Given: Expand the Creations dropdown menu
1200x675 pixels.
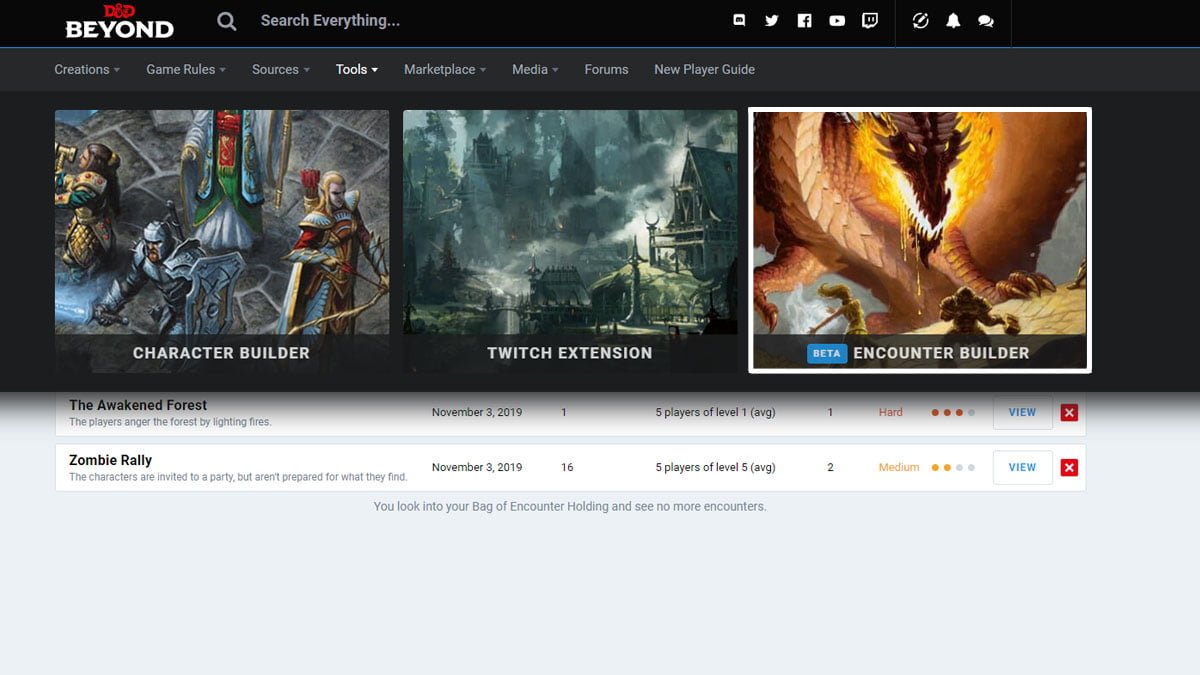Looking at the screenshot, I should [87, 69].
